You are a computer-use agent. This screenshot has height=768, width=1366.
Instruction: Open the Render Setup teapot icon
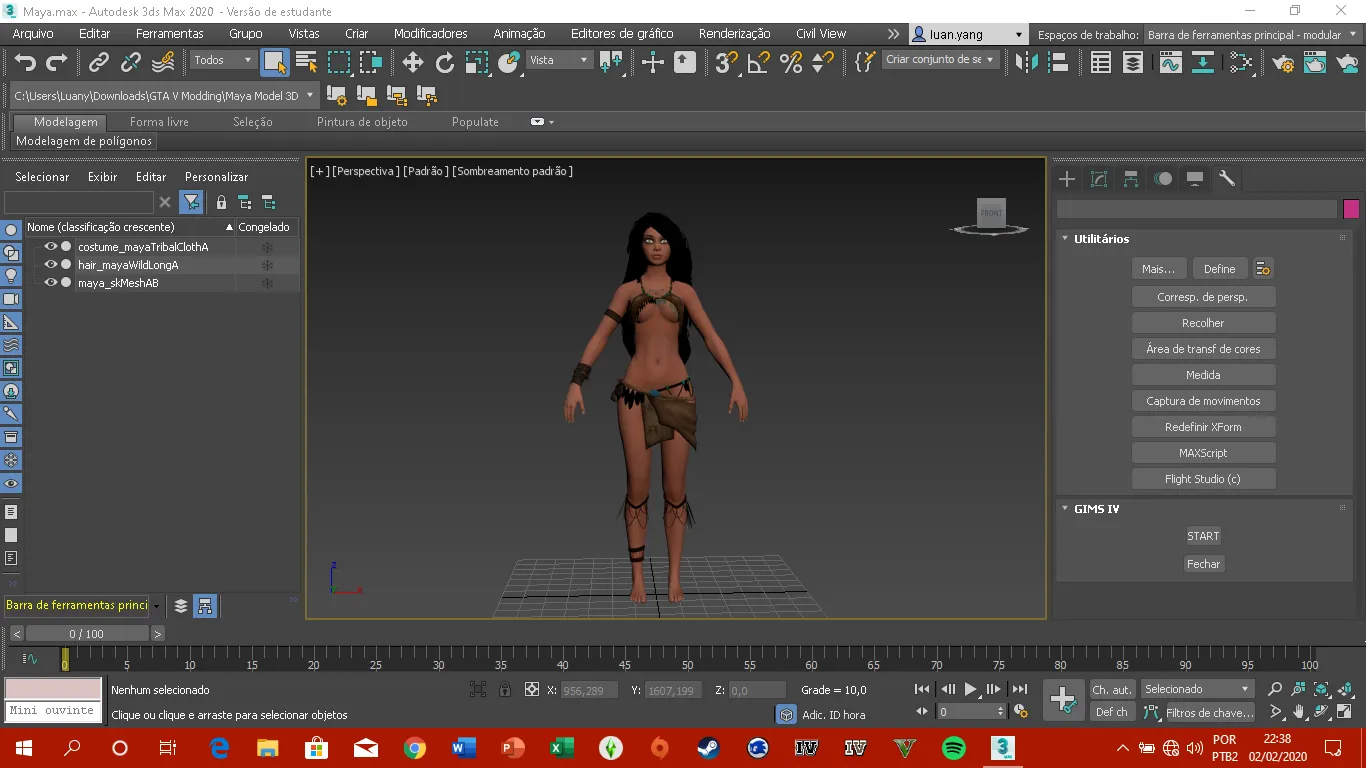(1283, 63)
